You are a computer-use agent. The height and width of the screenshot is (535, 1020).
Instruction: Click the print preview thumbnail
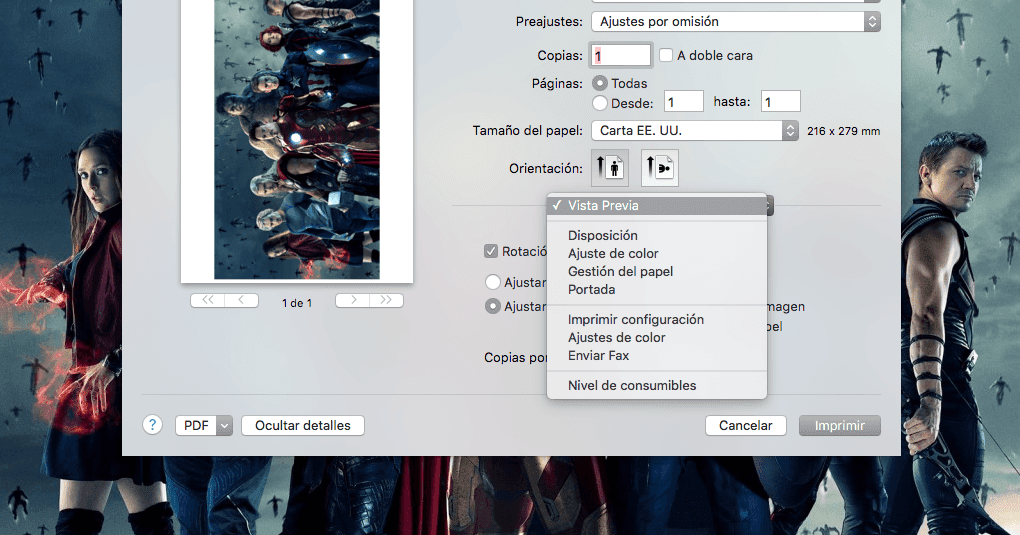[x=297, y=140]
